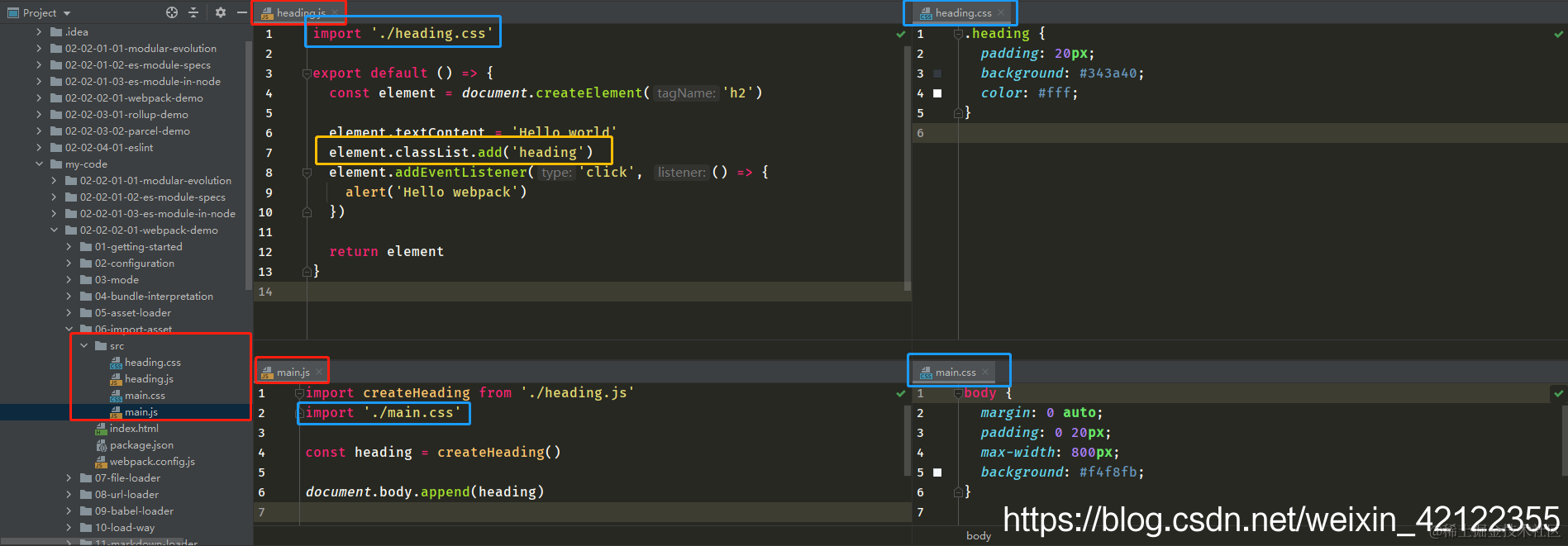Click the collapse all icon in Project toolbar
Screen dimensions: 1568x546
(x=193, y=12)
